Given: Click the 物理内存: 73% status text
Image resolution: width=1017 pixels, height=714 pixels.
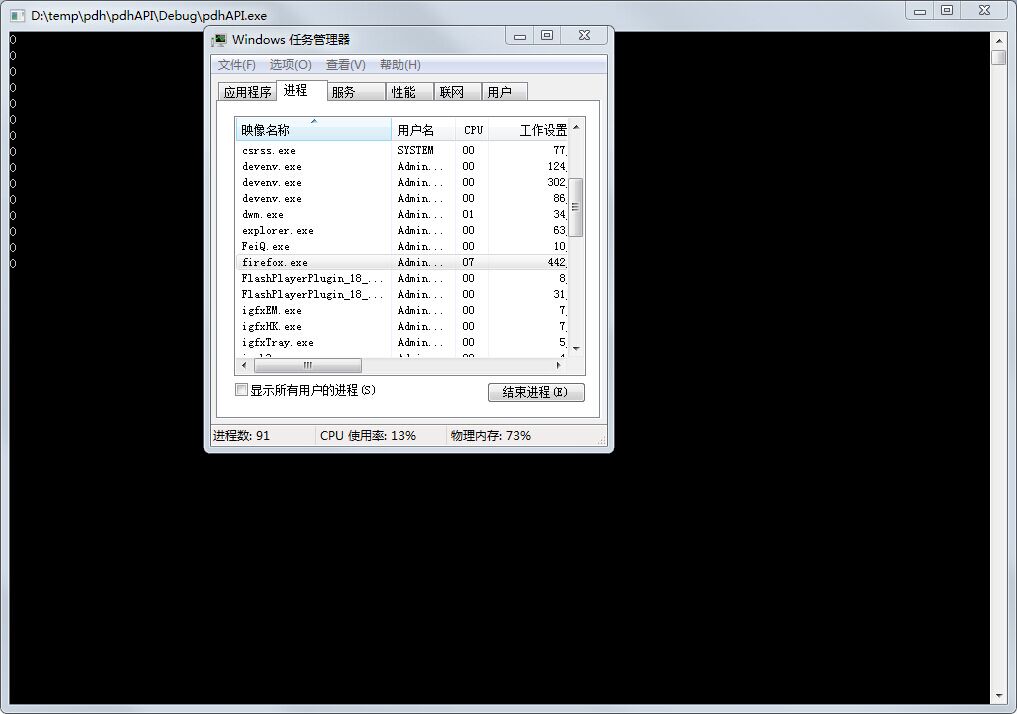Looking at the screenshot, I should pos(491,436).
